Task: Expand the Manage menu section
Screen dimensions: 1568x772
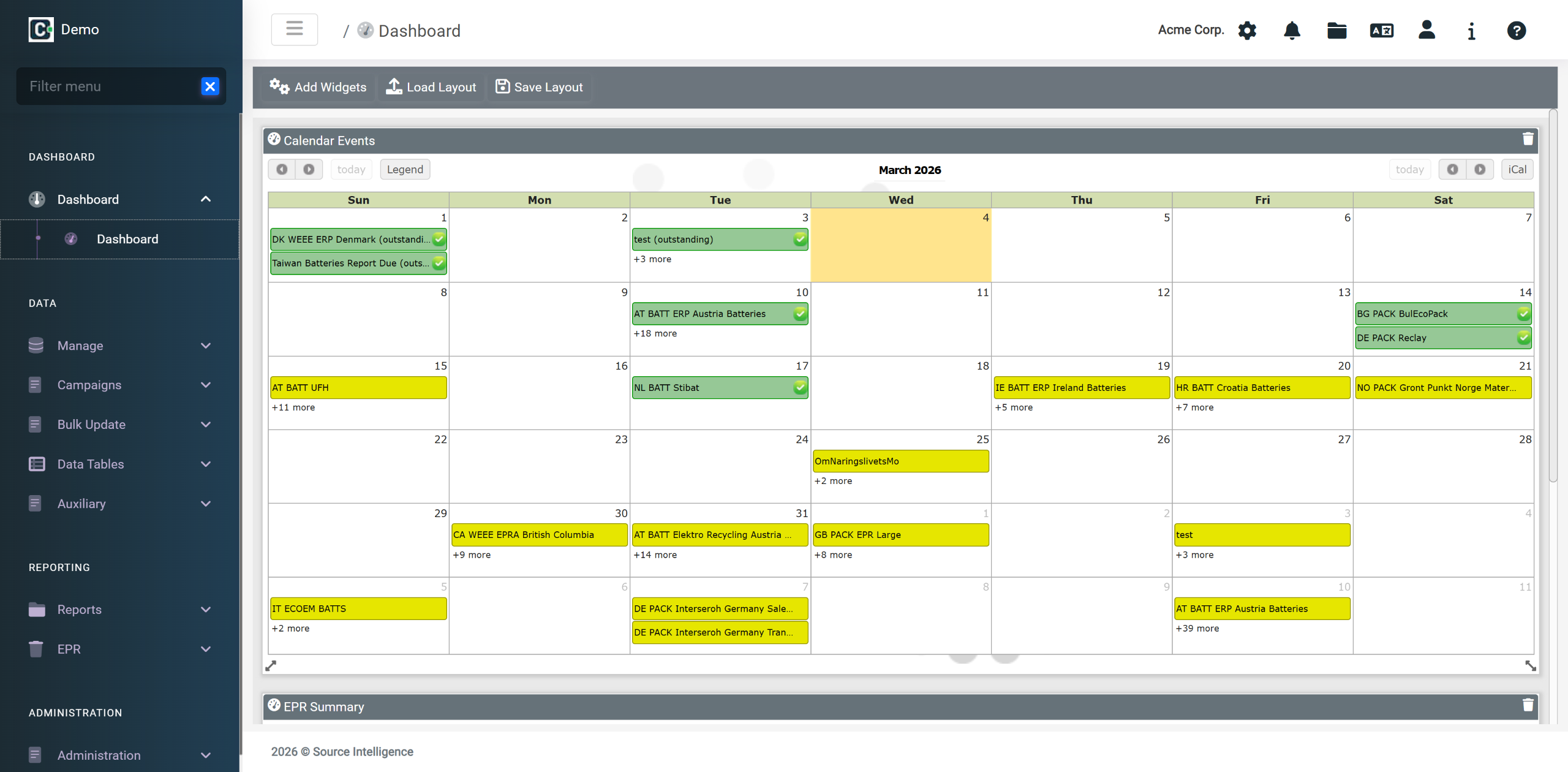Action: tap(121, 346)
